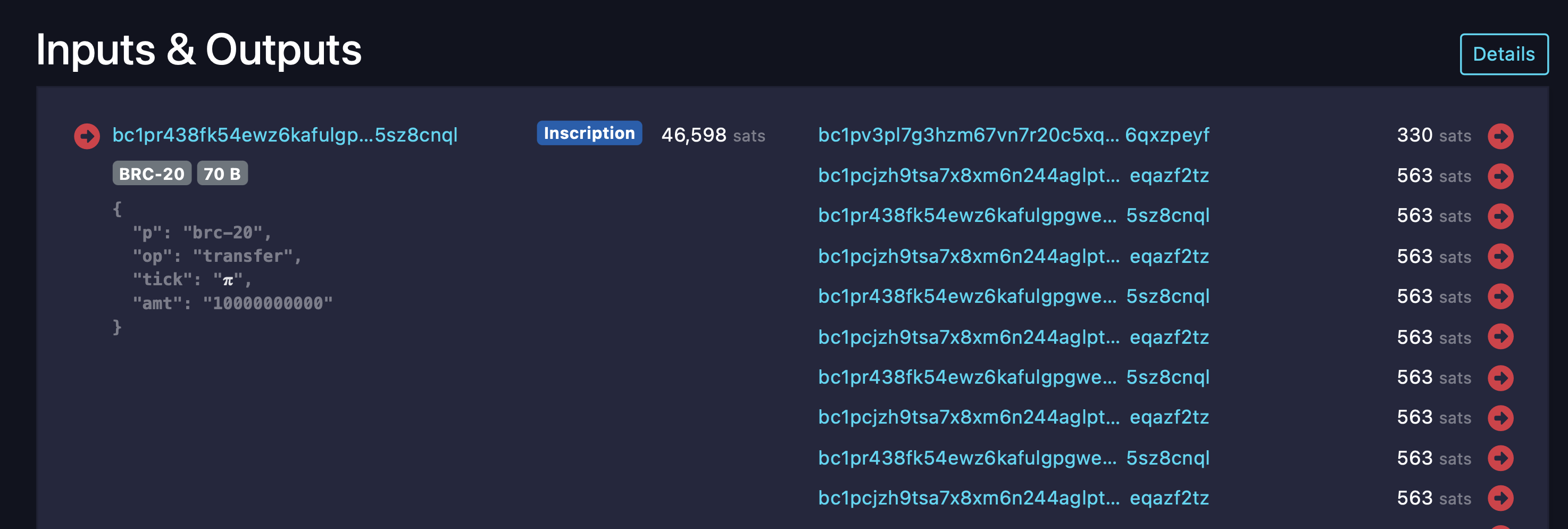This screenshot has width=1568, height=529.
Task: Click red arrow next to 330 sats output
Action: click(1500, 136)
